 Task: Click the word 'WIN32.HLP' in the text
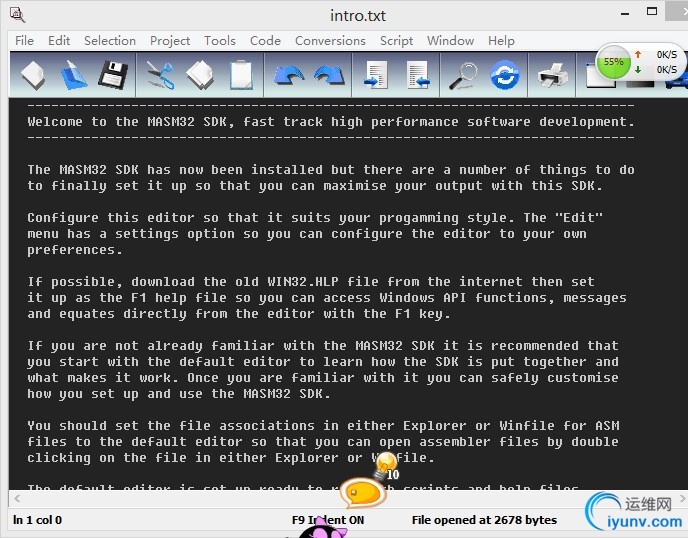(303, 281)
